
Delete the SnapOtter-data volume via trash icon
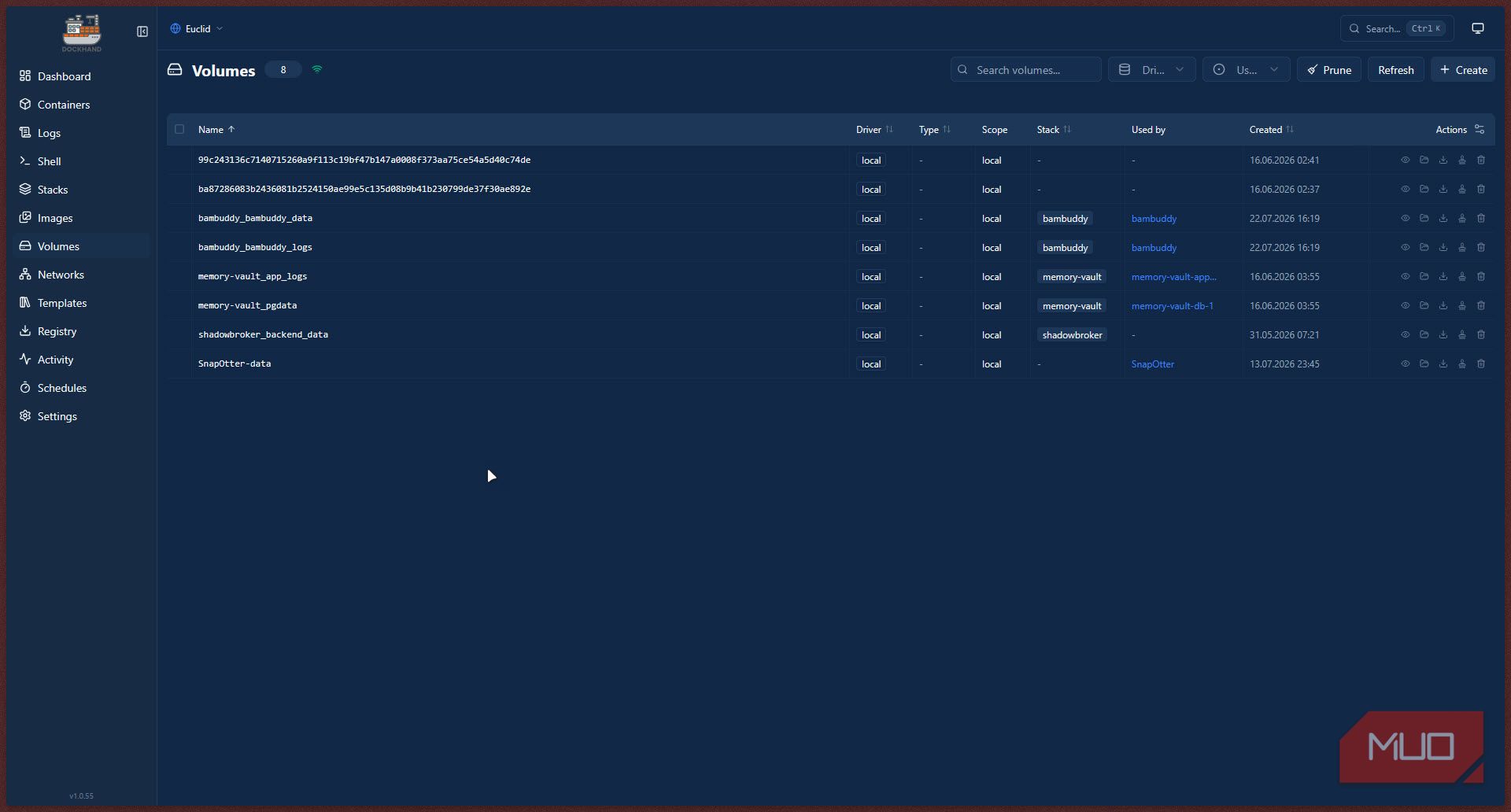click(1481, 364)
